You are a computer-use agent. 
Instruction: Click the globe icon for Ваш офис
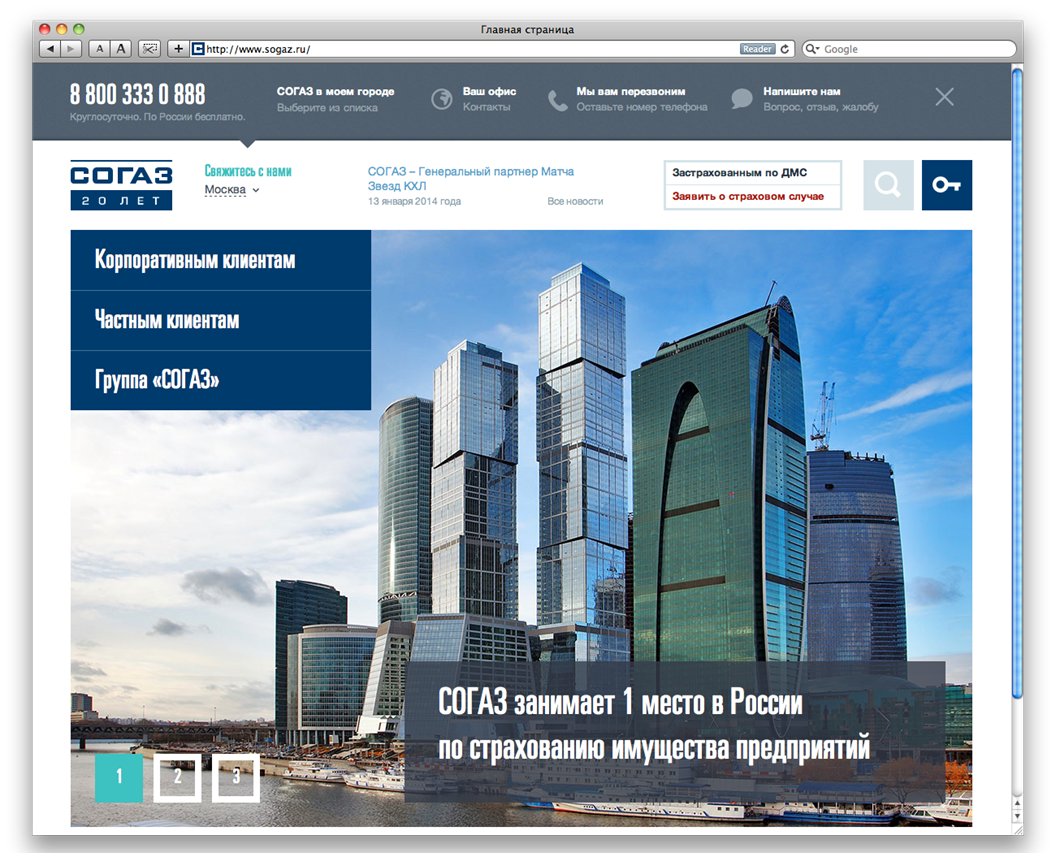[x=442, y=99]
